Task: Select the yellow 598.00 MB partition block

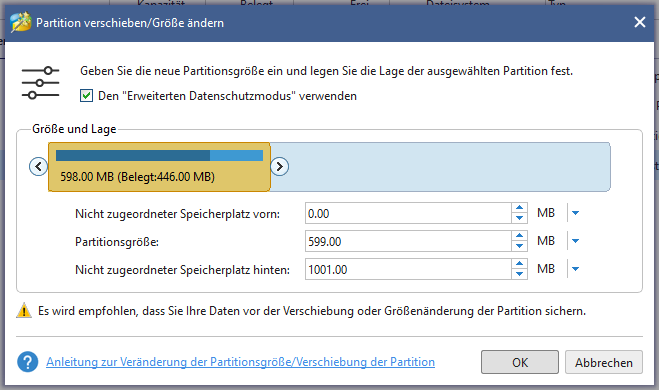Action: click(159, 167)
